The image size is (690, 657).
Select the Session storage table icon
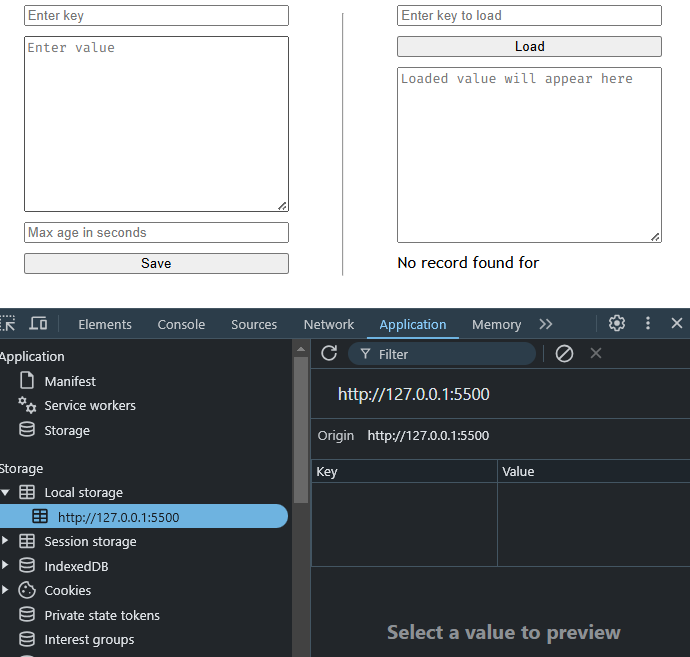[x=27, y=541]
